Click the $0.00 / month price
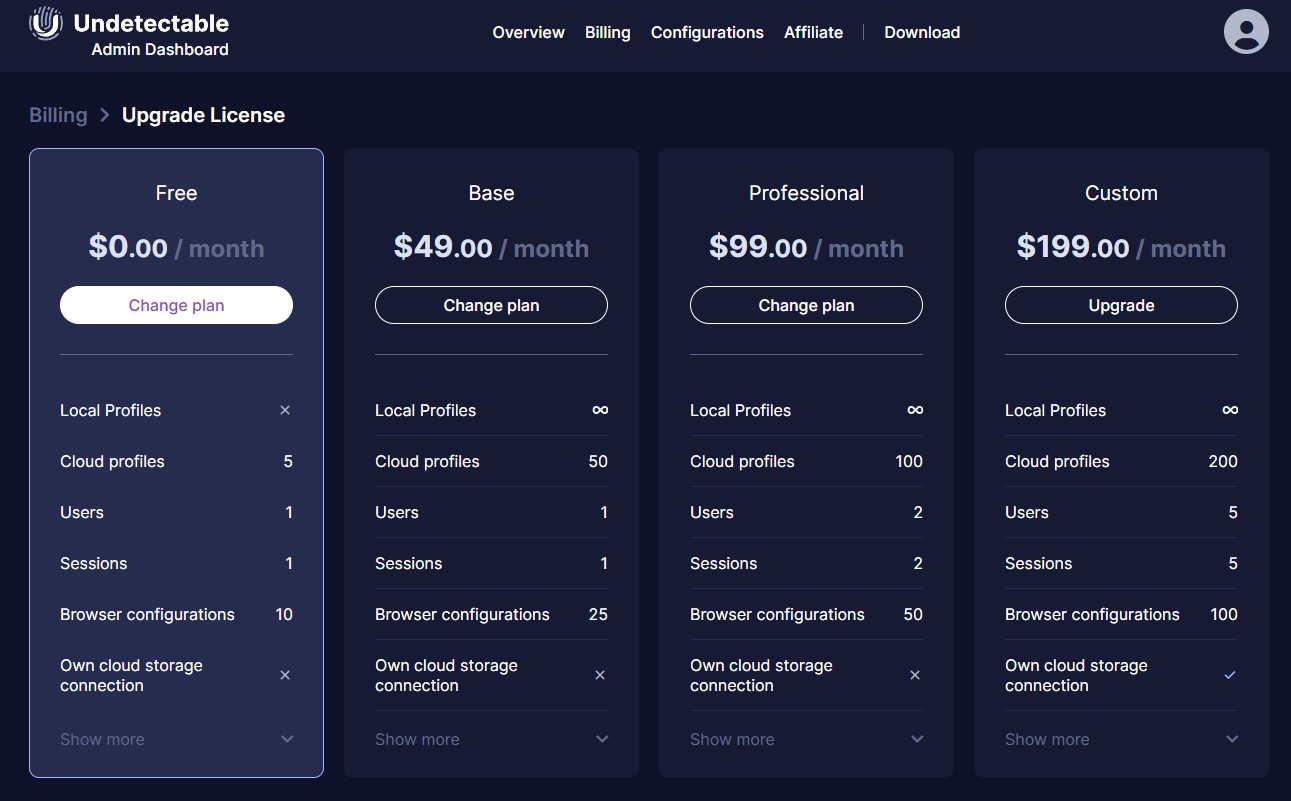Image resolution: width=1291 pixels, height=801 pixels. 176,247
